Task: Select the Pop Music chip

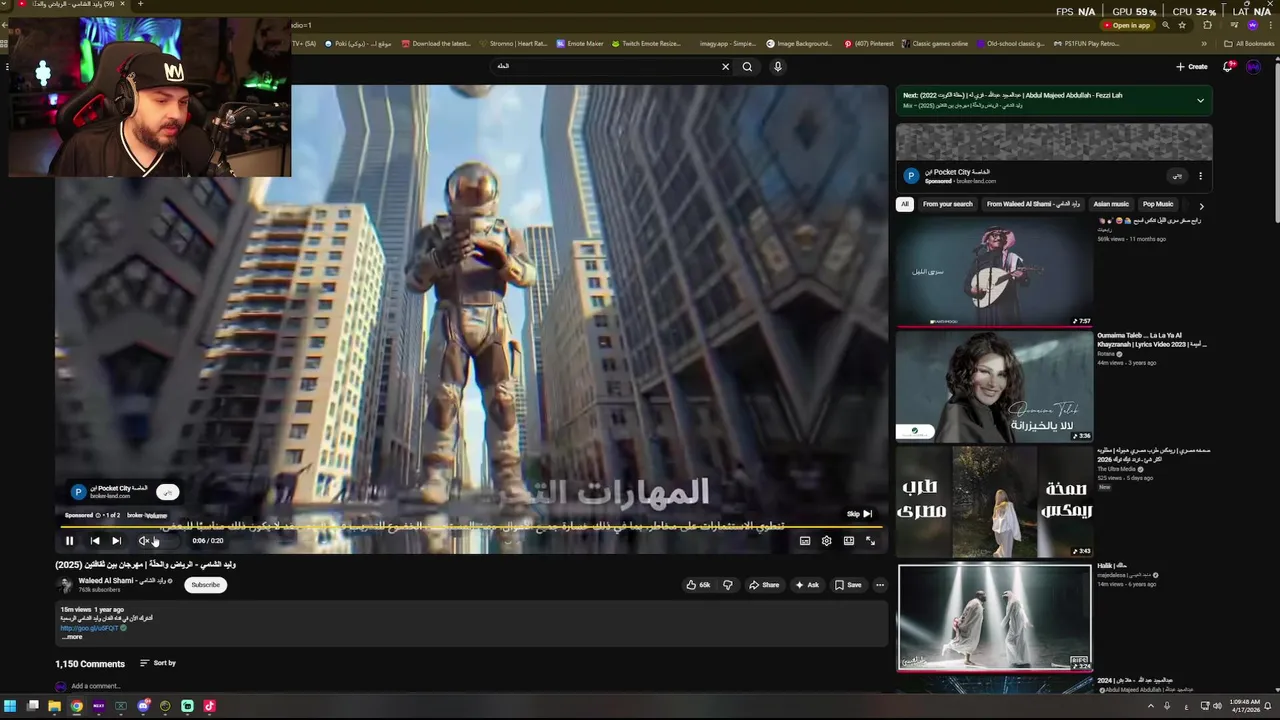Action: (x=1158, y=204)
